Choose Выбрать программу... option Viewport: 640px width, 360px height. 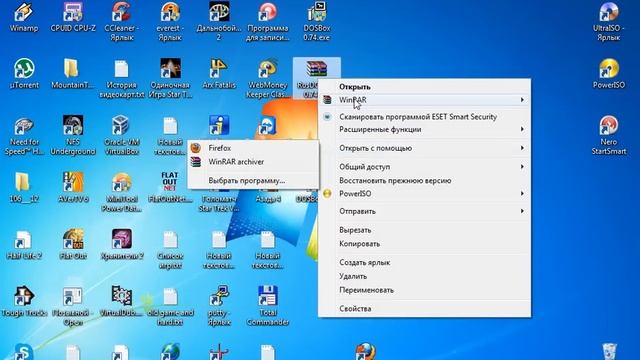click(253, 180)
